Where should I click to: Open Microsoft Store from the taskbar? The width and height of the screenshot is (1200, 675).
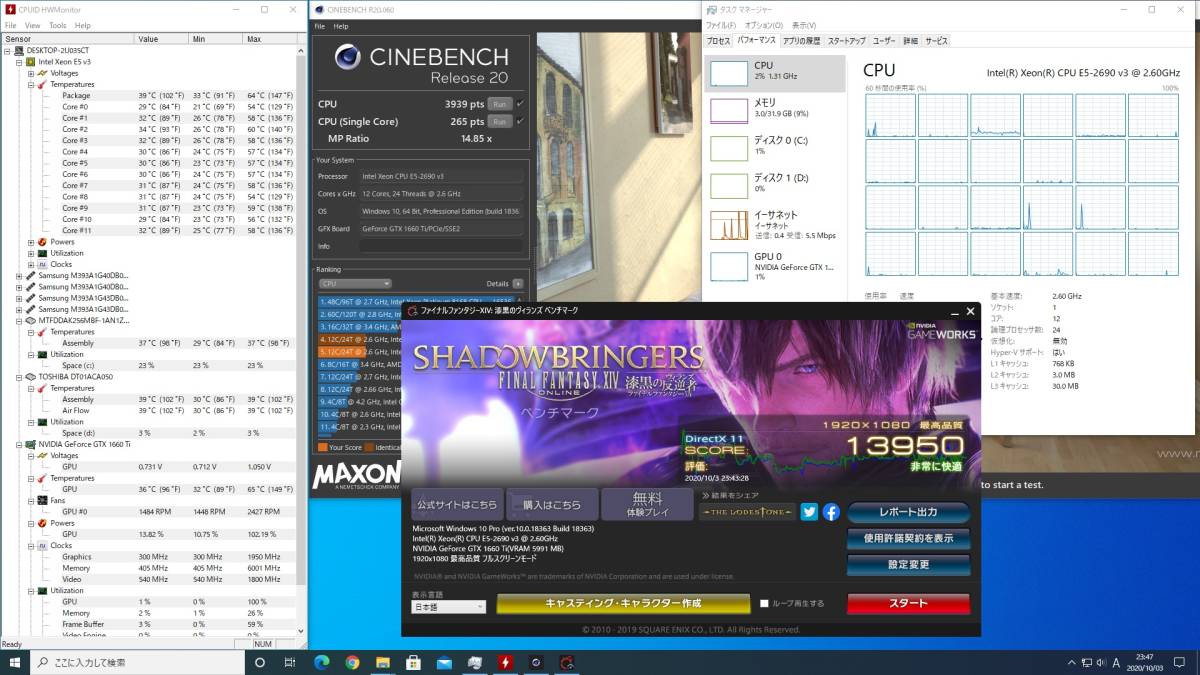(x=413, y=662)
